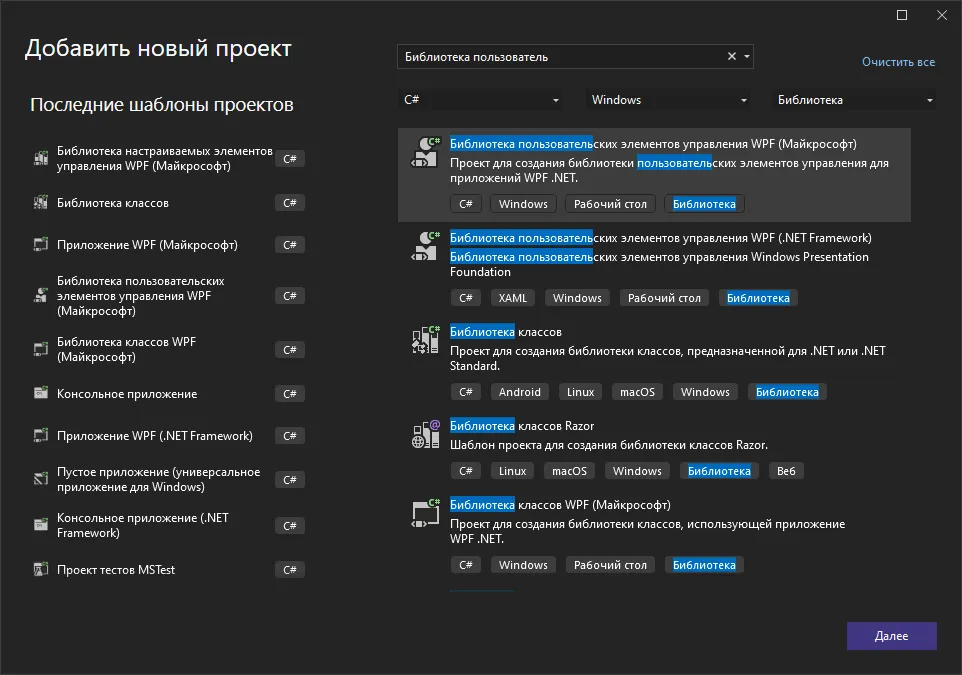
Task: Click the 'Пустое приложение (универсальное...)' icon
Action: 40,479
